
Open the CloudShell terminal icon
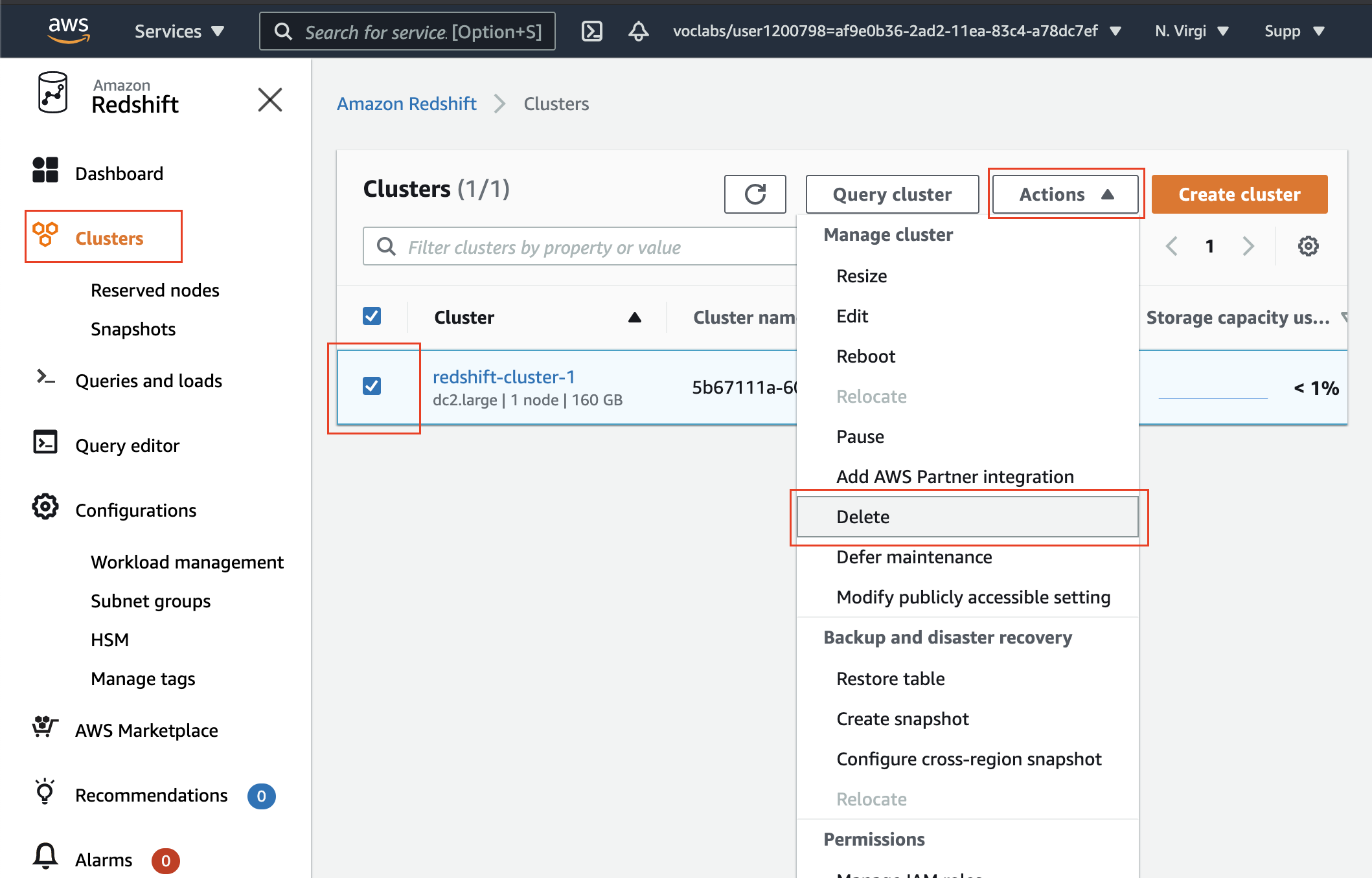[591, 31]
